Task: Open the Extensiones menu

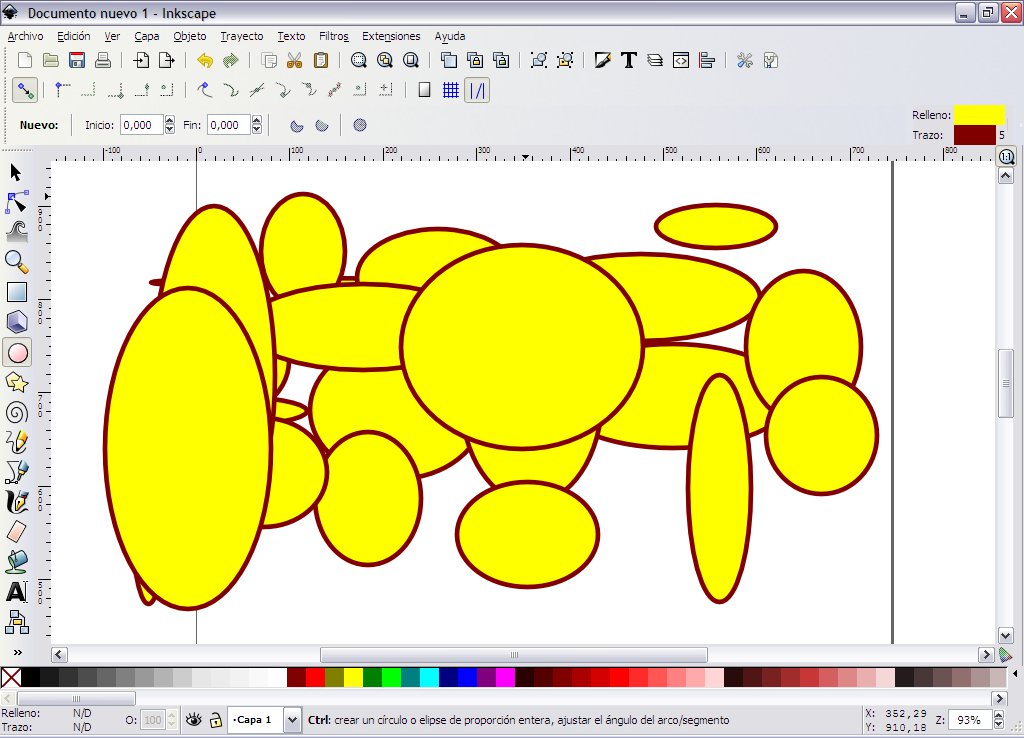Action: point(391,36)
